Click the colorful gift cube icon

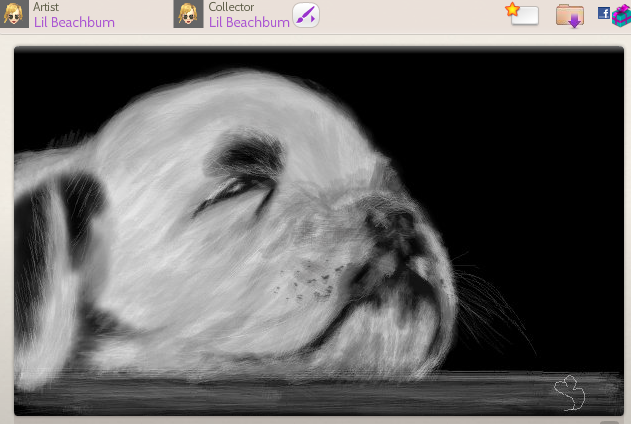(x=621, y=16)
